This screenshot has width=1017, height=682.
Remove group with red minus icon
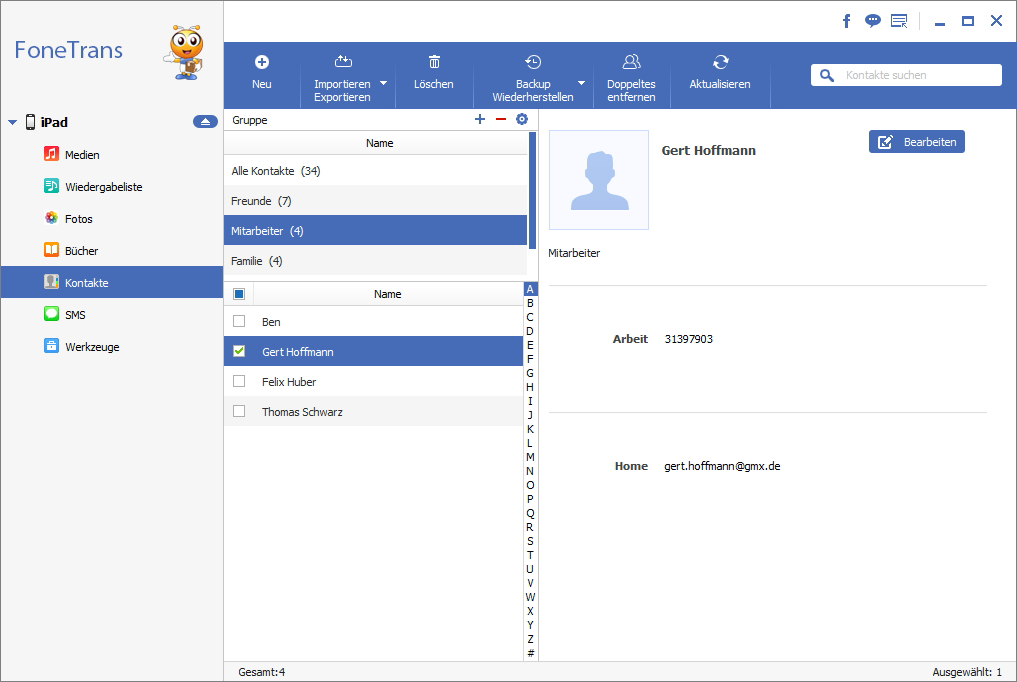pos(501,119)
